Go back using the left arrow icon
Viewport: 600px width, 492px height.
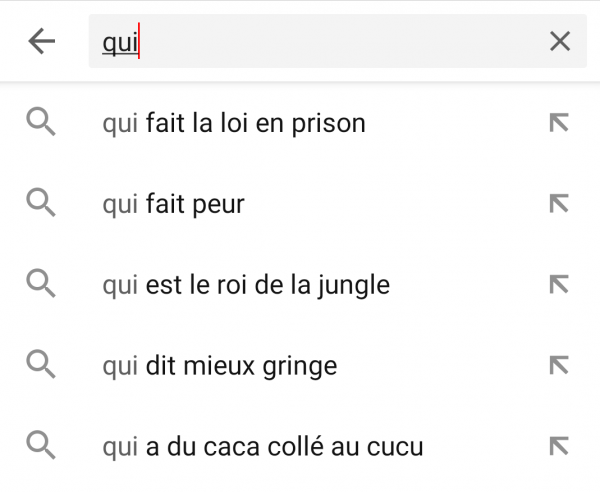[x=42, y=41]
